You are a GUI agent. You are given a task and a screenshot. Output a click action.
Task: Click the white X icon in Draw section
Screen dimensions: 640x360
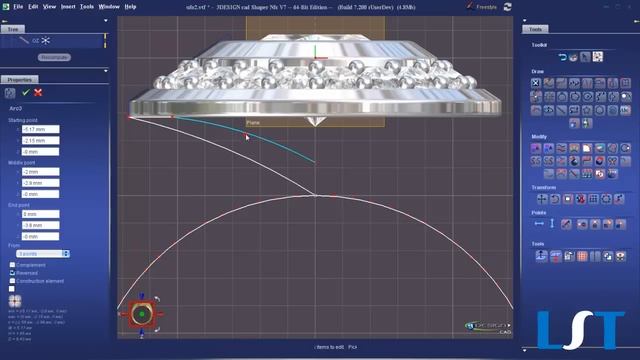pos(536,83)
